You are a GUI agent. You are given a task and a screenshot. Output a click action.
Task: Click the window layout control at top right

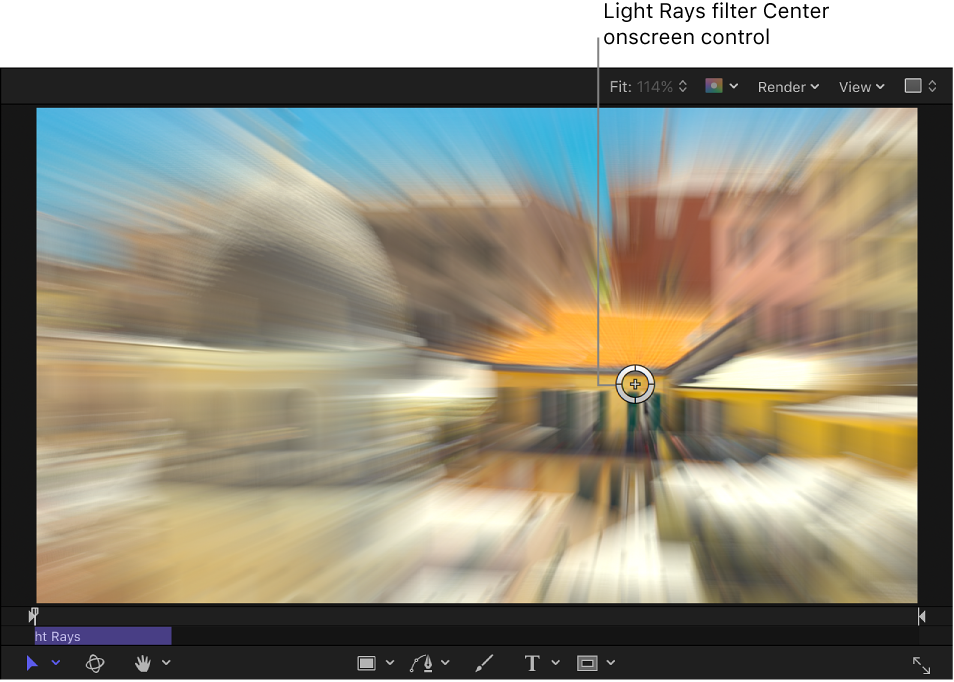click(x=919, y=86)
